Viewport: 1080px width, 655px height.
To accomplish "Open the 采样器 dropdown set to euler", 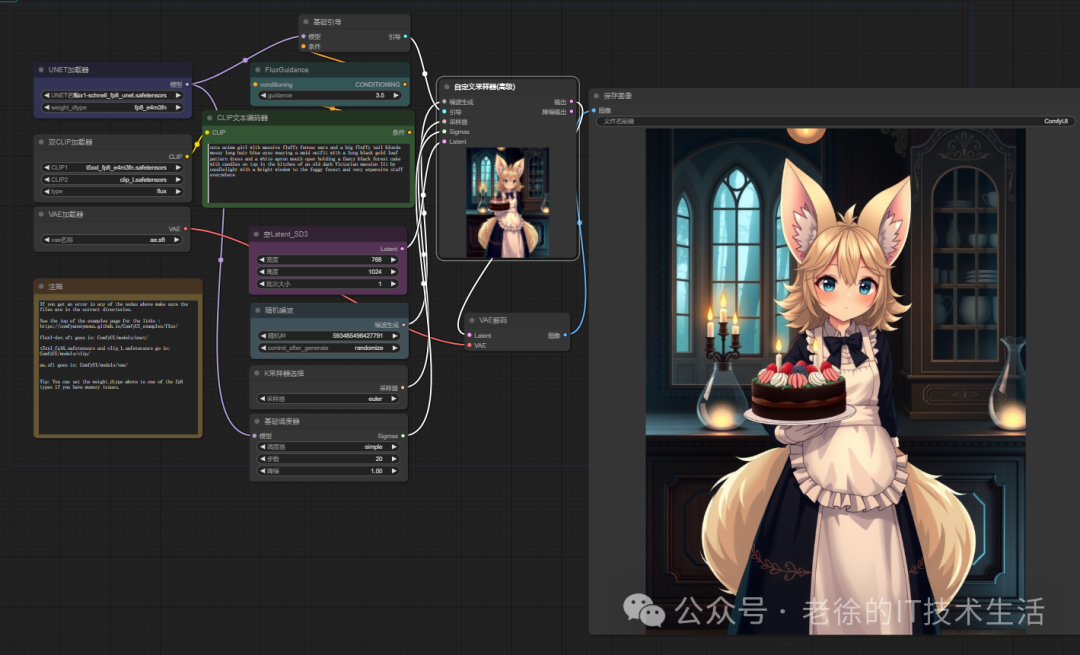I will point(328,399).
